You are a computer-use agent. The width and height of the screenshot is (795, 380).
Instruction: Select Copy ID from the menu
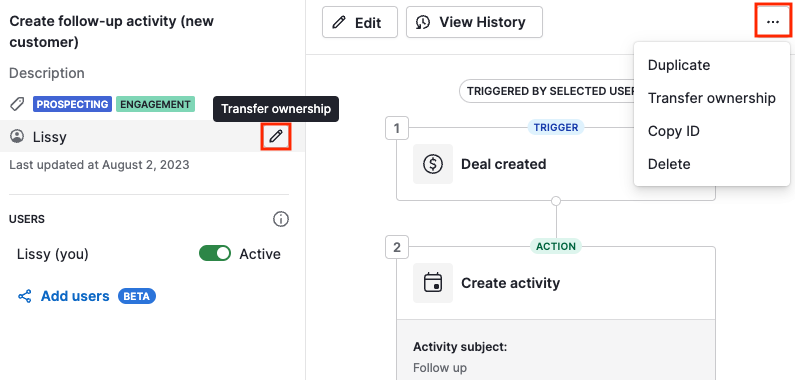coord(673,131)
